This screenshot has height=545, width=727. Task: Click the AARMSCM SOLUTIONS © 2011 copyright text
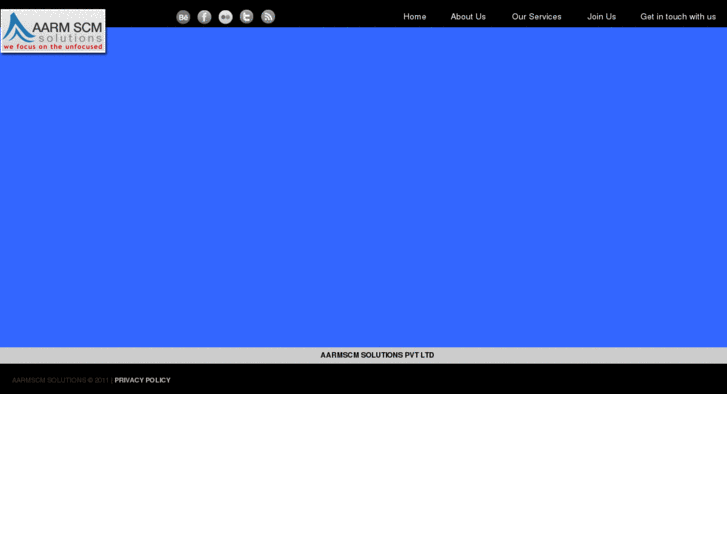pyautogui.click(x=60, y=380)
